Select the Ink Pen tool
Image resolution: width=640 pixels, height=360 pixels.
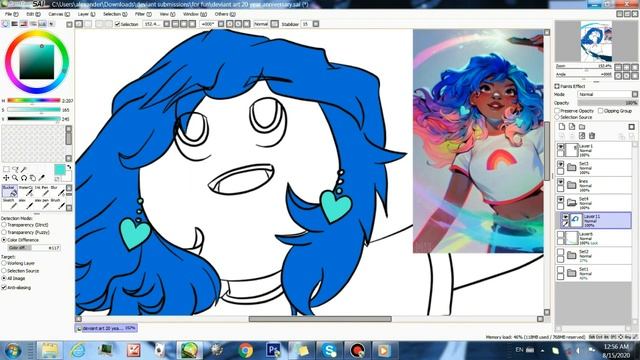click(x=41, y=191)
